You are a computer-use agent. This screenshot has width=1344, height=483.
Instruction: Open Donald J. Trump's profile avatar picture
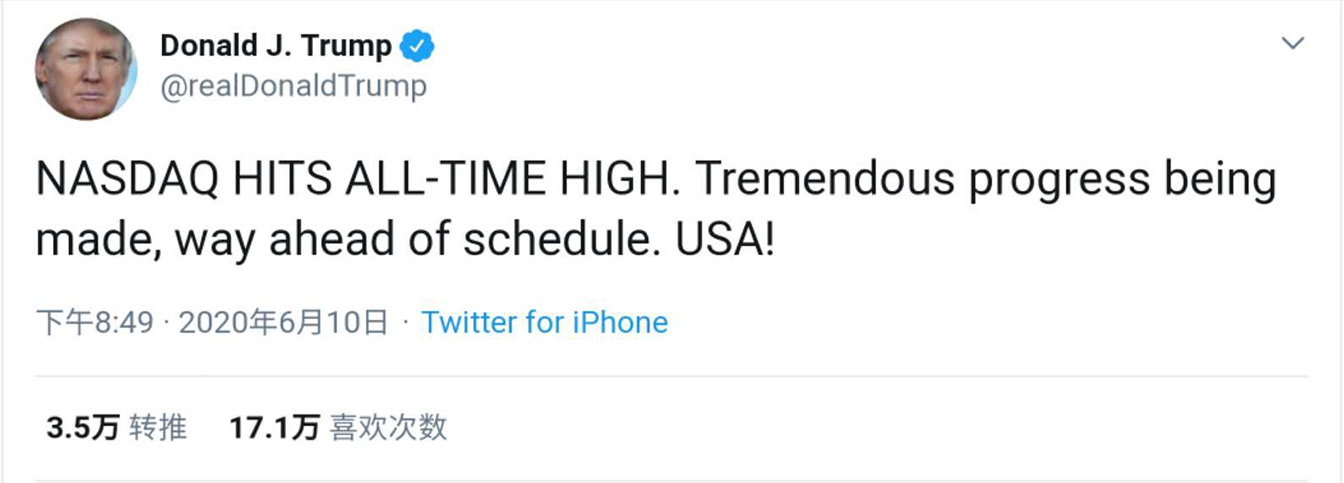tap(86, 68)
